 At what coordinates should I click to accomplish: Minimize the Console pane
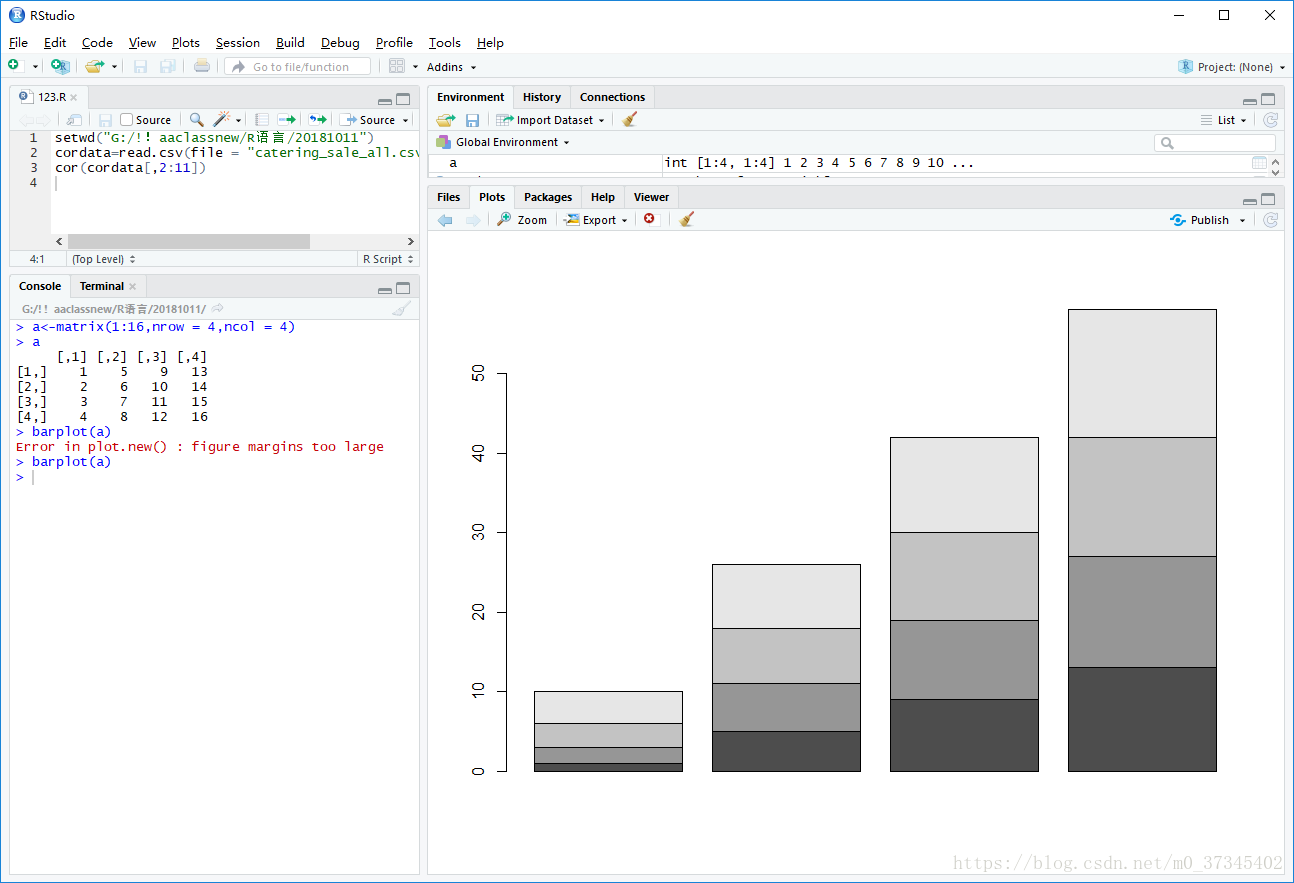click(x=385, y=289)
